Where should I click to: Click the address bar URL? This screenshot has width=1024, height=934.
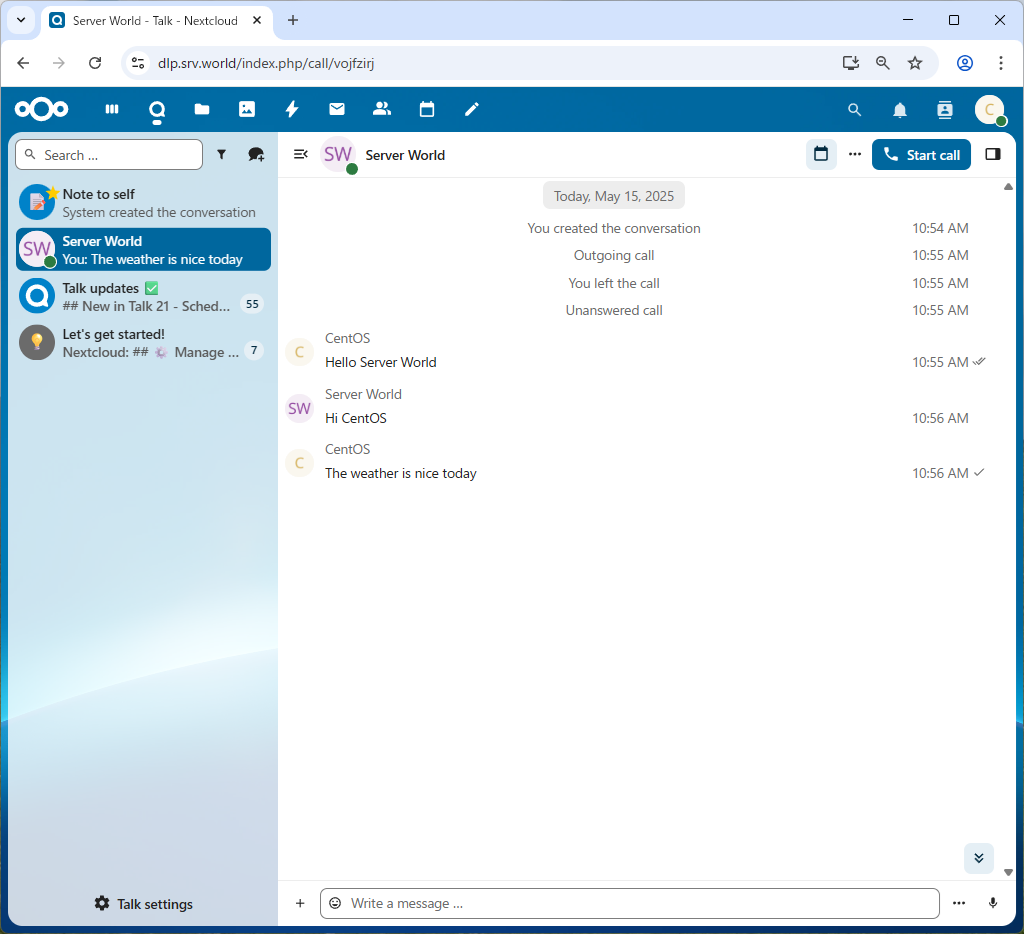[x=266, y=63]
